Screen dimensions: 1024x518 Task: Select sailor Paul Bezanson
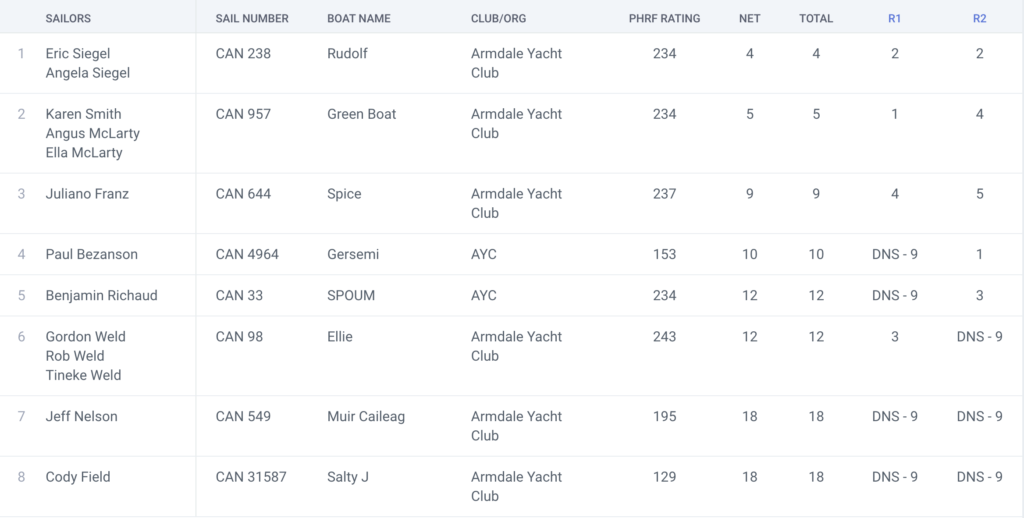click(92, 255)
